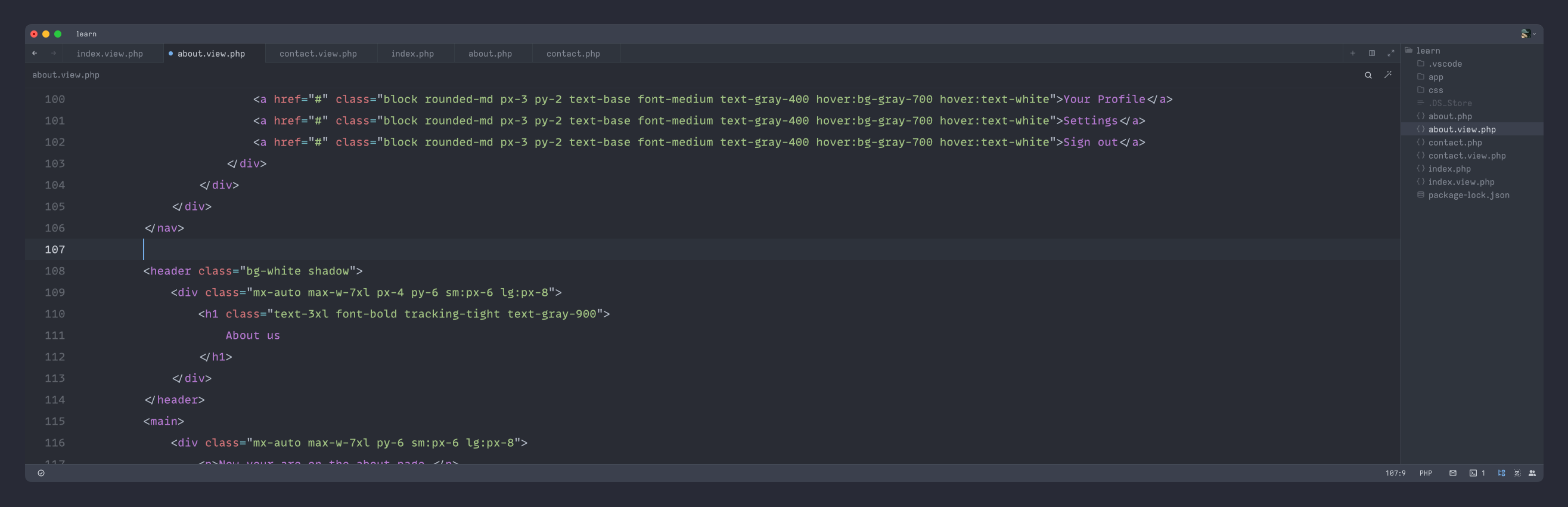Viewport: 1568px width, 507px height.
Task: Toggle the project panel tree icon
Action: (x=1502, y=473)
